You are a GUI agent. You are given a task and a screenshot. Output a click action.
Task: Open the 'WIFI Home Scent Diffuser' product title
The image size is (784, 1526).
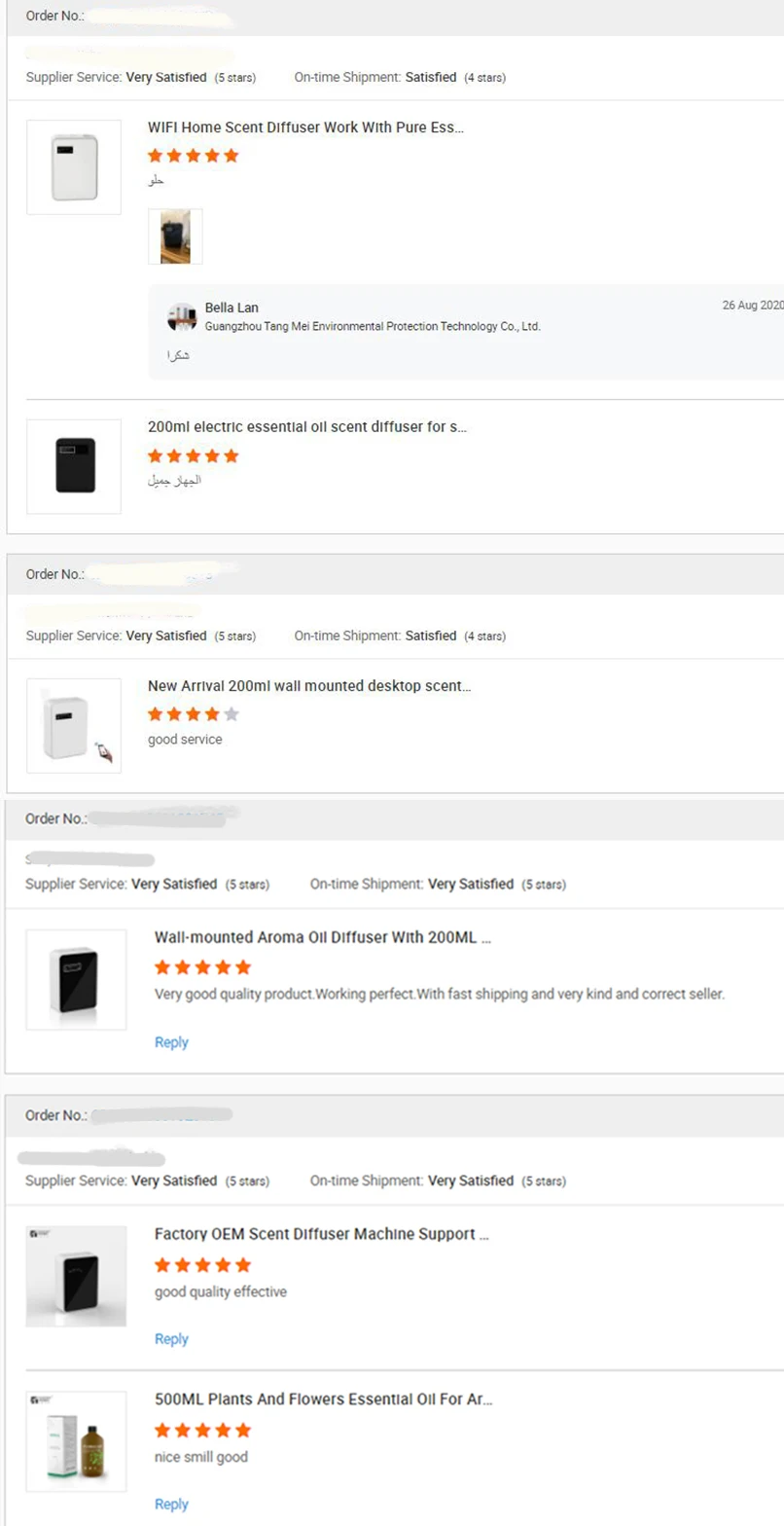coord(305,127)
